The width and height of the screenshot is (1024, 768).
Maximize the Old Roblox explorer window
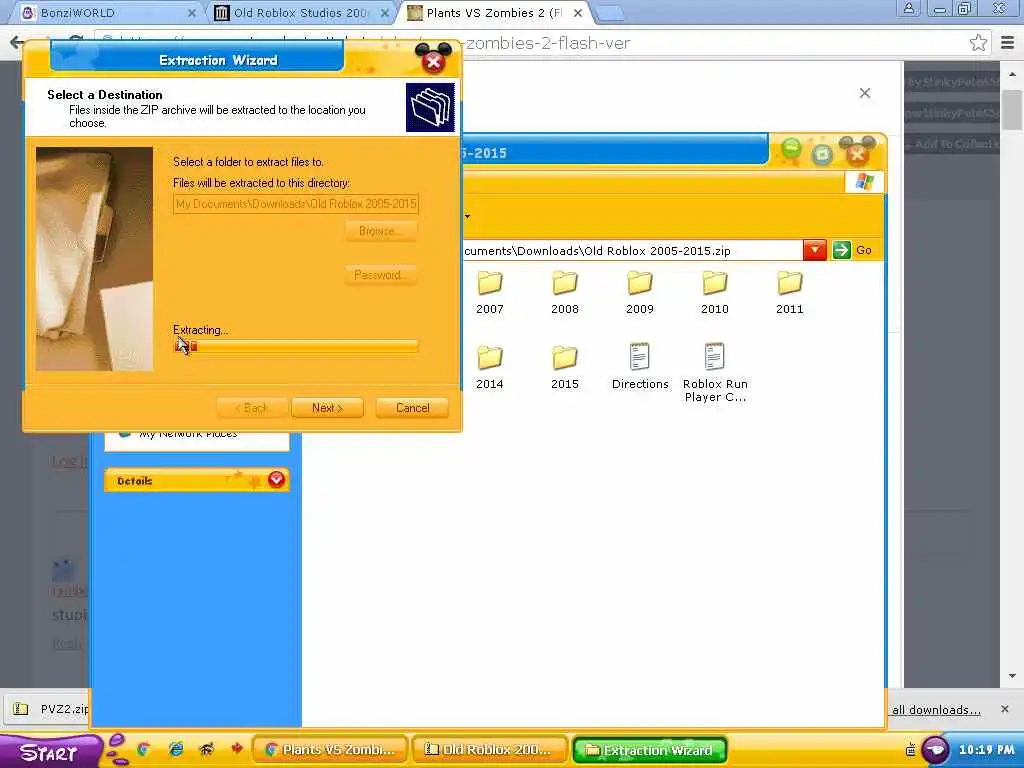coord(822,154)
